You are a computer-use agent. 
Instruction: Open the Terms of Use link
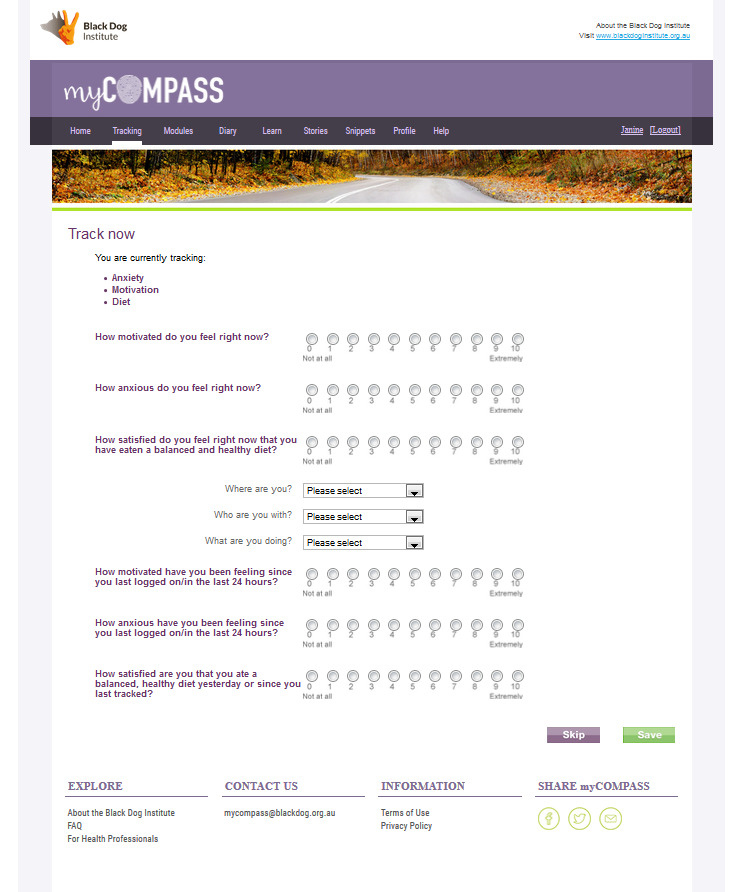click(405, 813)
